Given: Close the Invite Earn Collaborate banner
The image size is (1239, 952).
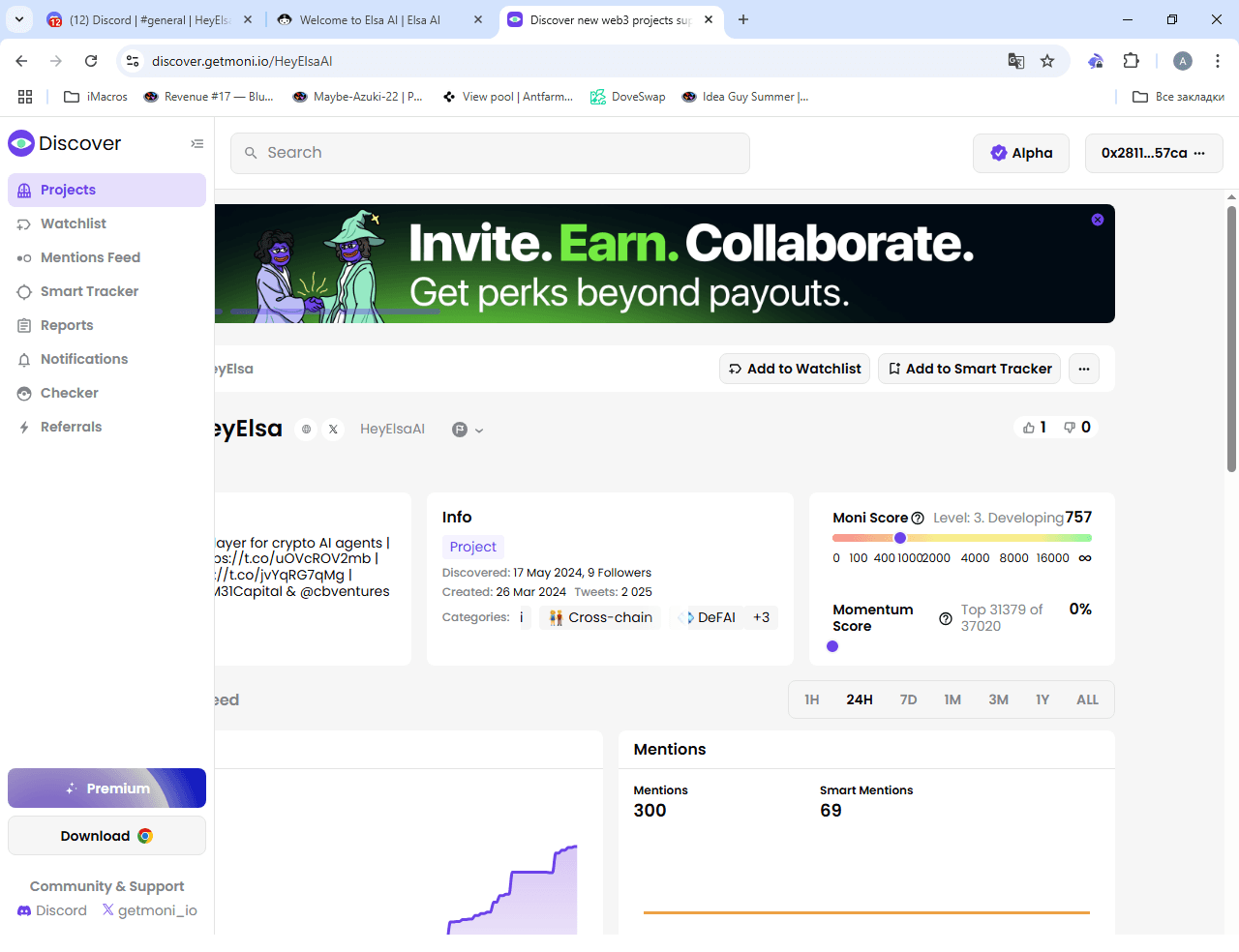Looking at the screenshot, I should coord(1098,220).
